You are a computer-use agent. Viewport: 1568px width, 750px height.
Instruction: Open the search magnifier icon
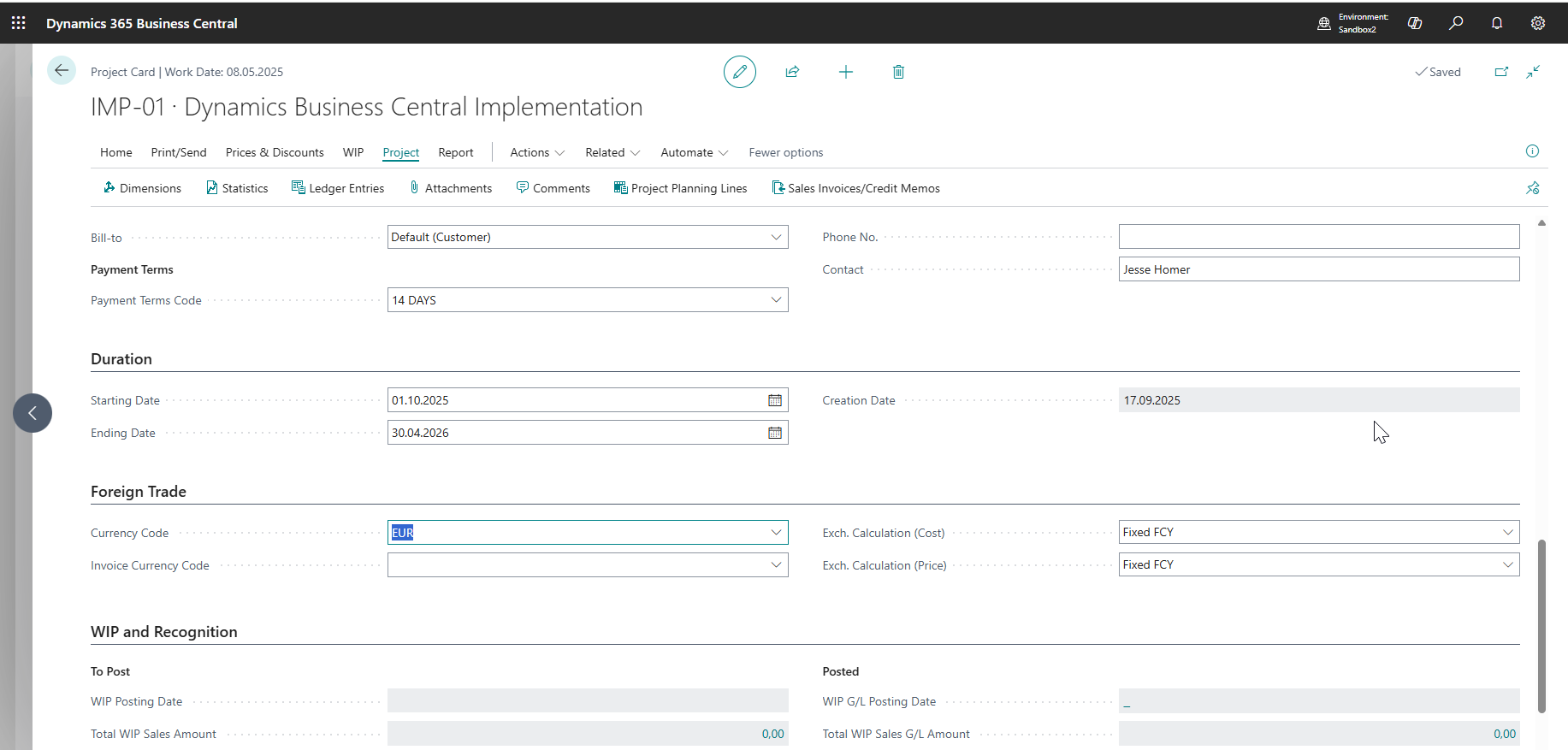[1456, 23]
